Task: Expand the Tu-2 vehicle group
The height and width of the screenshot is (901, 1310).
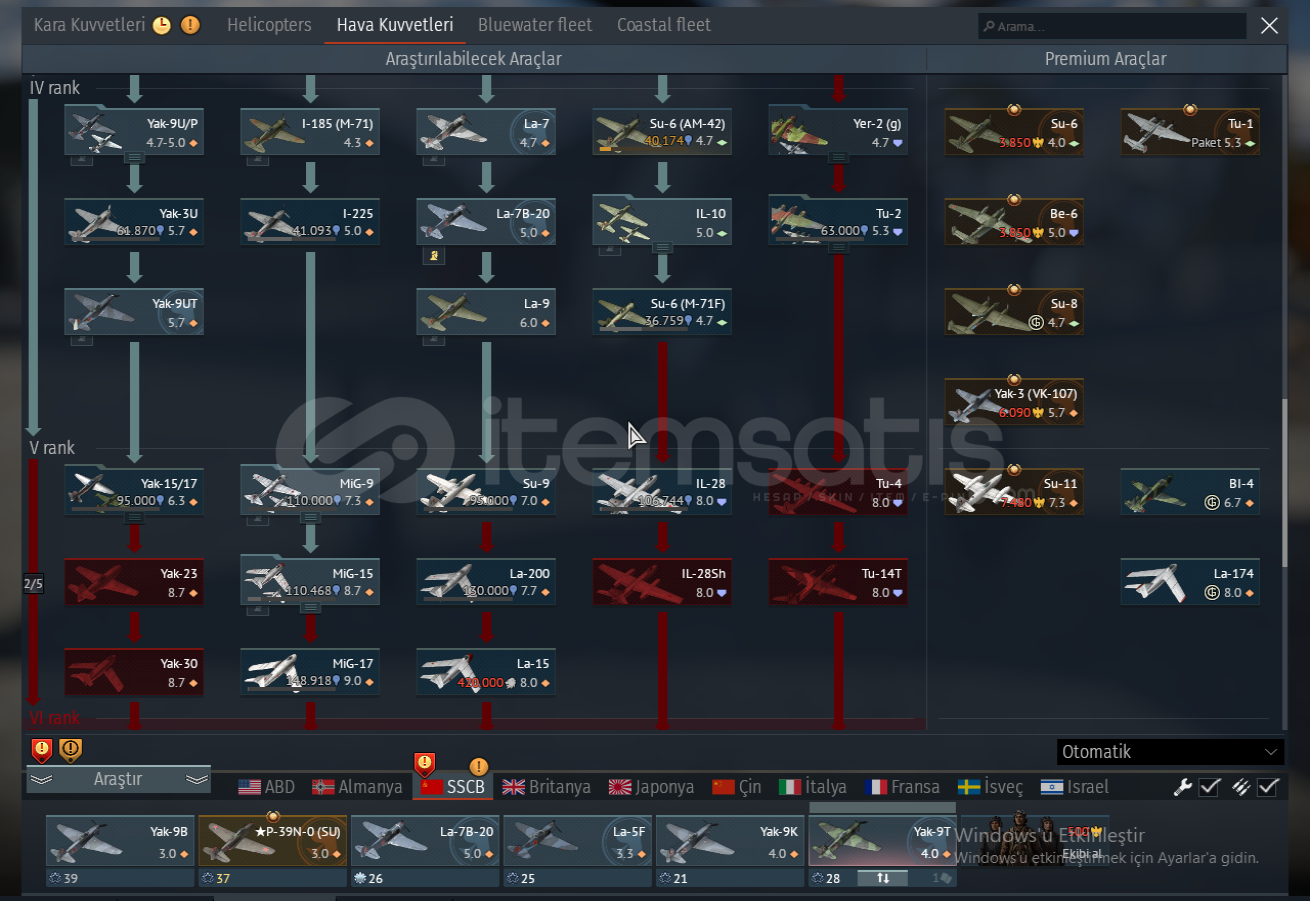Action: pyautogui.click(x=838, y=247)
